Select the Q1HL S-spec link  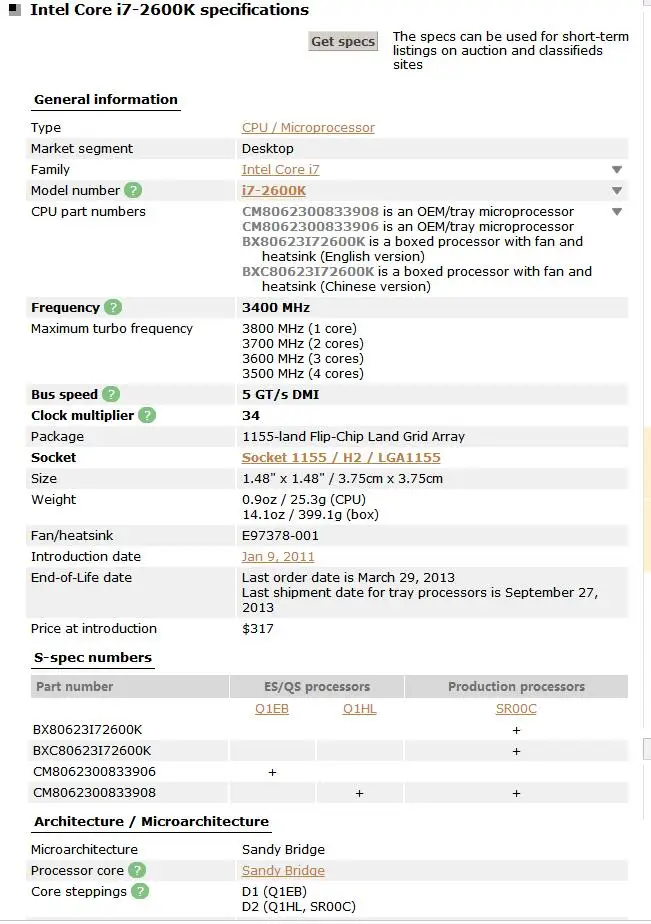click(x=359, y=709)
